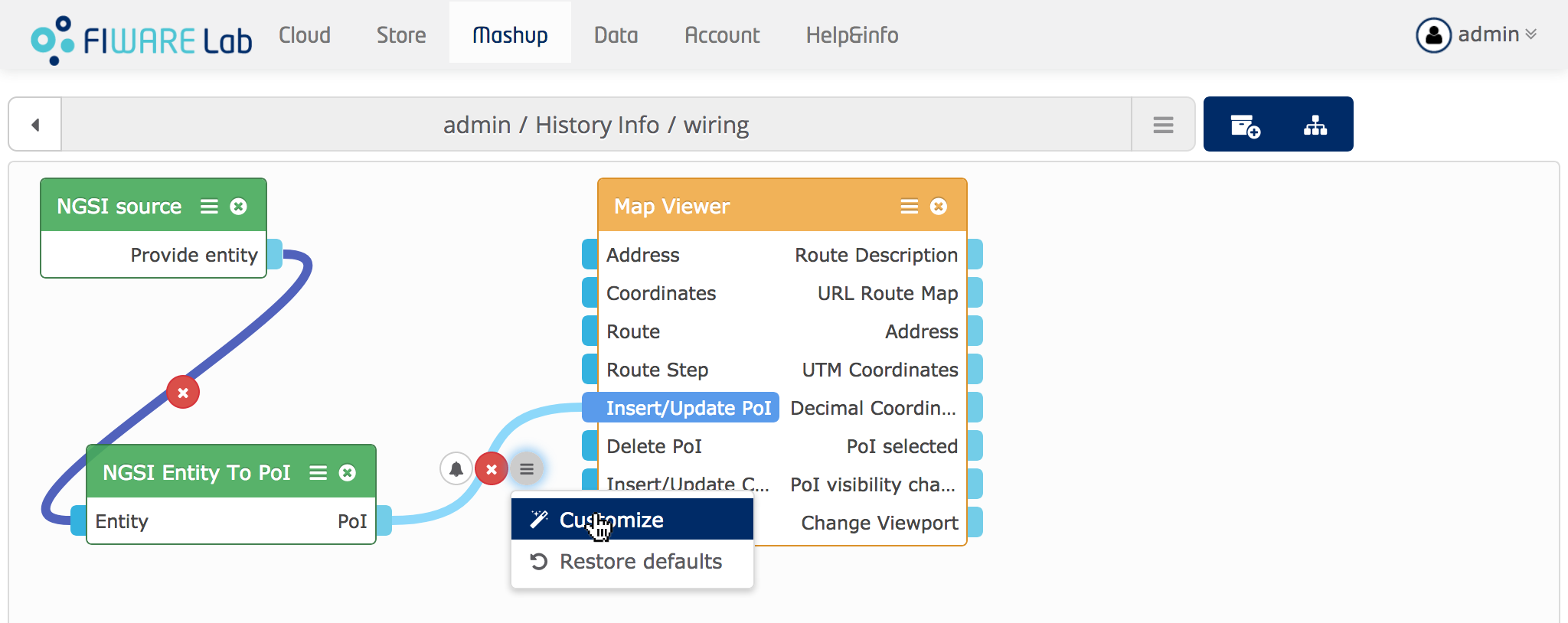1568x623 pixels.
Task: Go back using the left arrow button
Action: coord(35,125)
